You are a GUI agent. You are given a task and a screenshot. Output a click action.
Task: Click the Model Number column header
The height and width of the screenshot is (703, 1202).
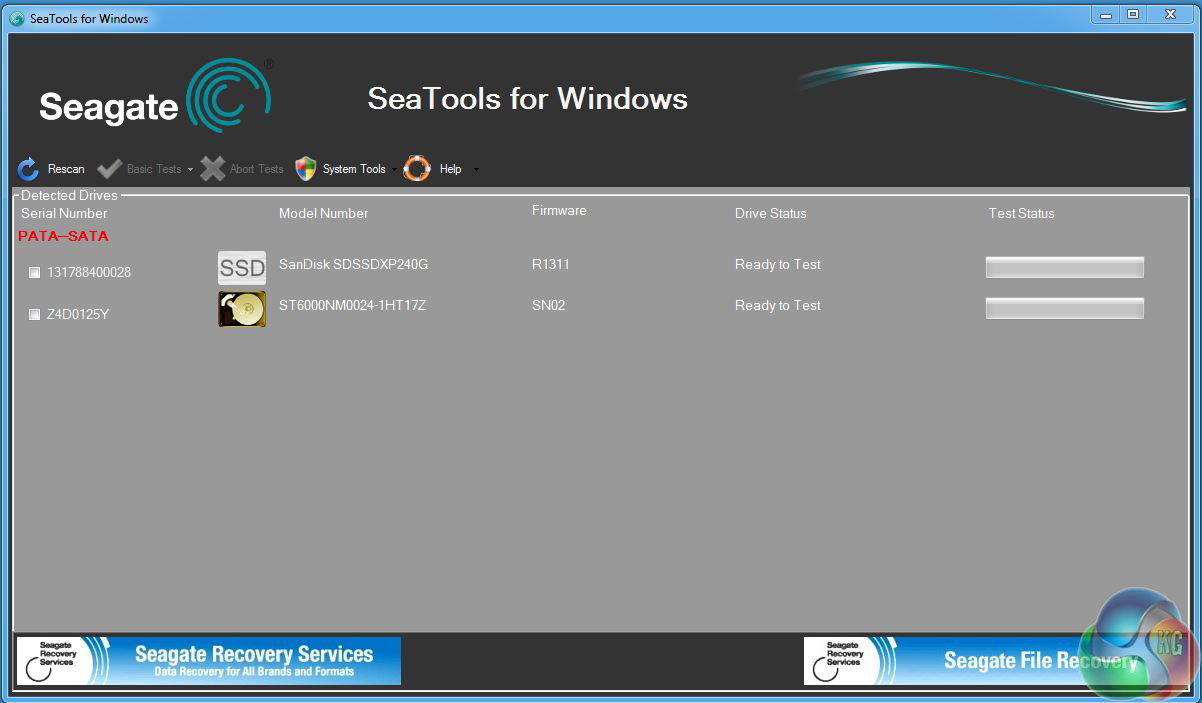click(x=323, y=213)
